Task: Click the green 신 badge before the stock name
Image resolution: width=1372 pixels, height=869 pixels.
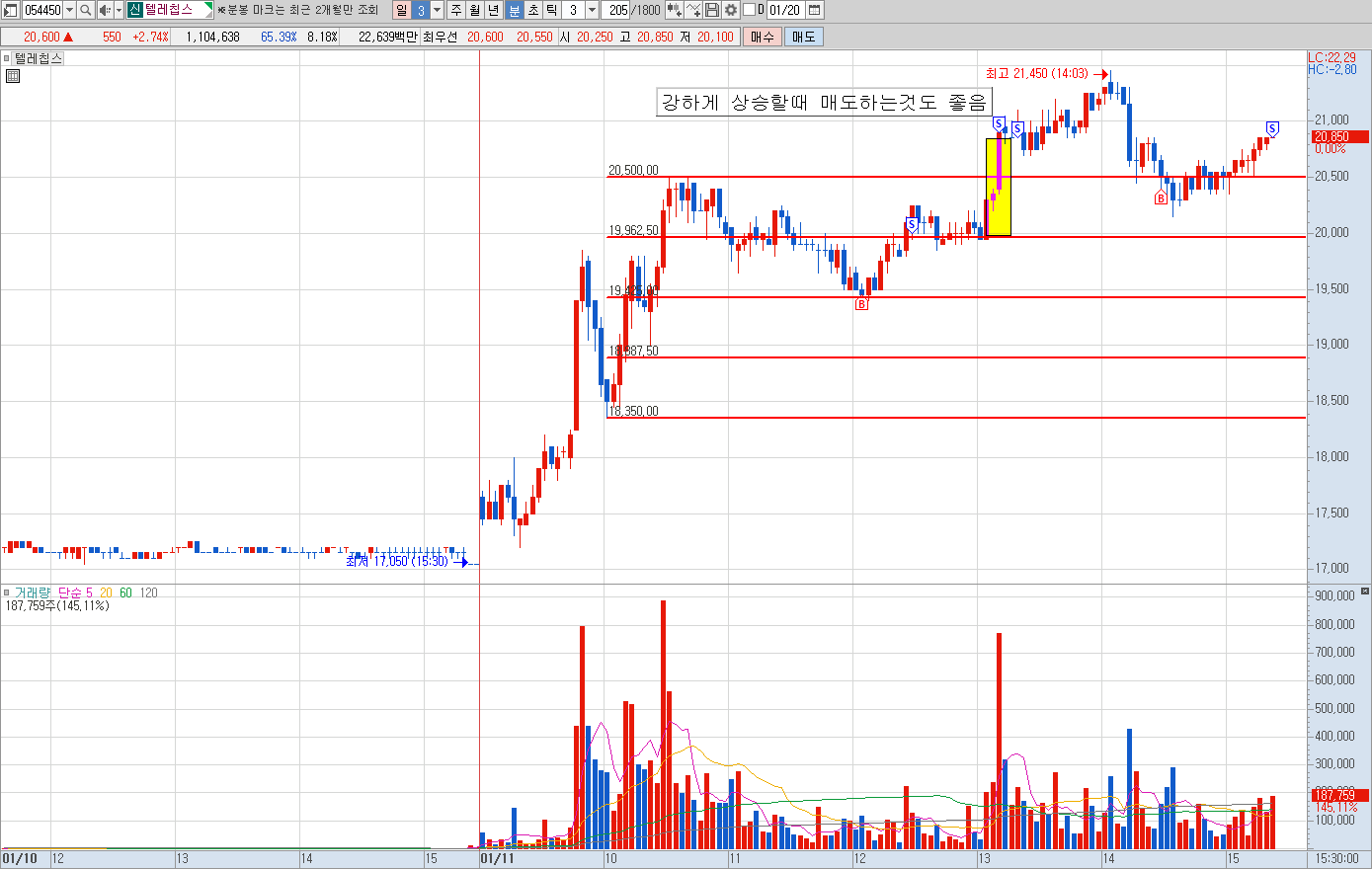Action: point(134,10)
